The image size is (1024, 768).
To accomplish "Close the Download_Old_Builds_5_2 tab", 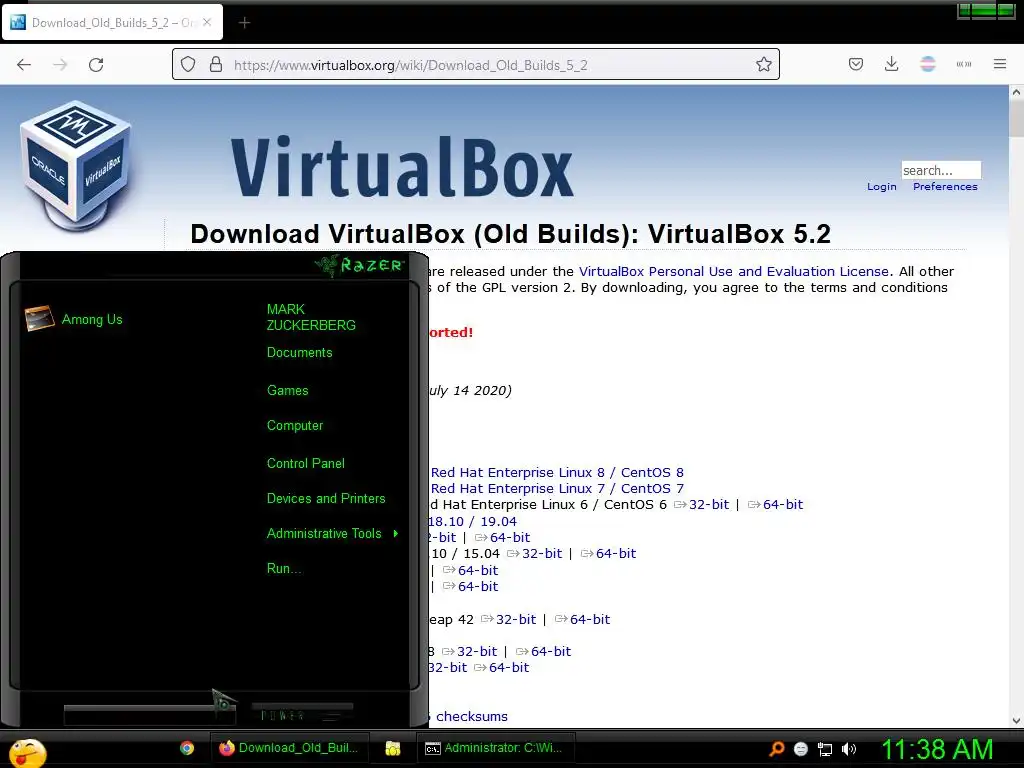I will pos(207,22).
